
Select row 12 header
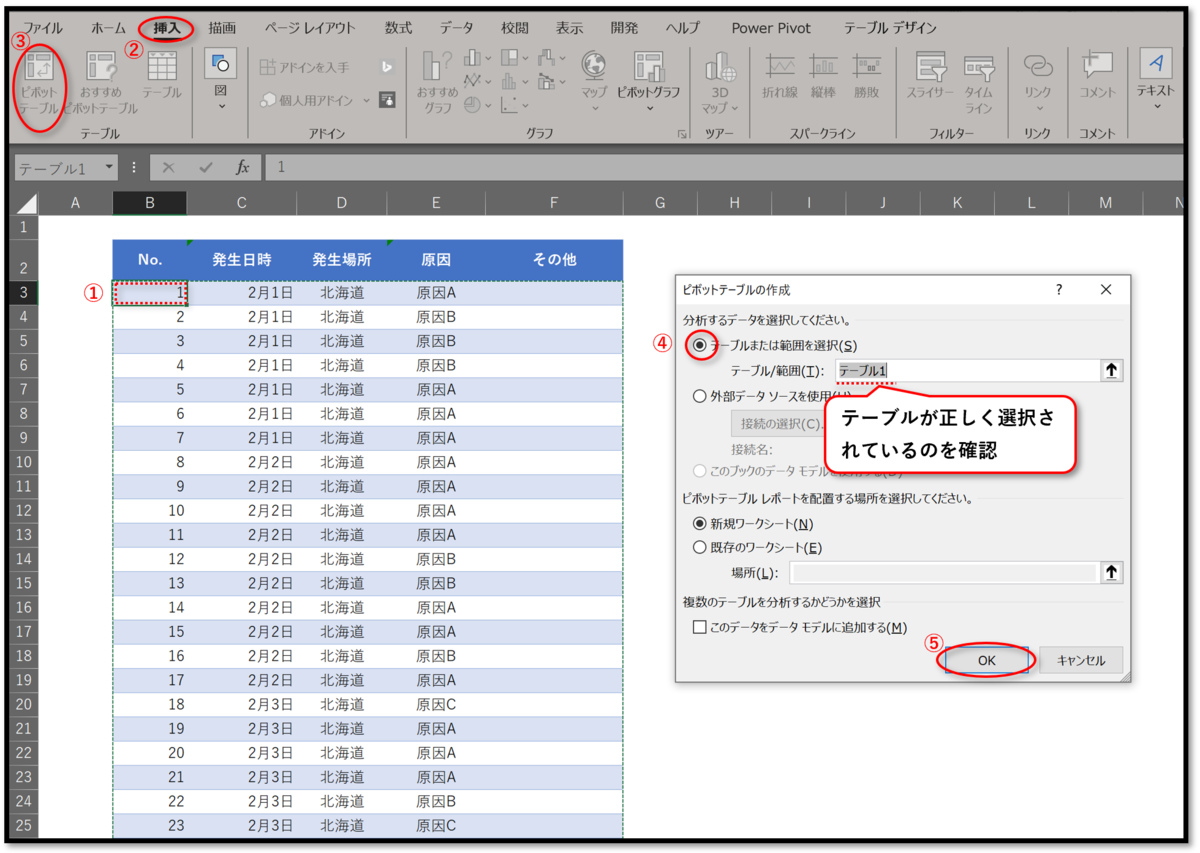click(x=25, y=510)
